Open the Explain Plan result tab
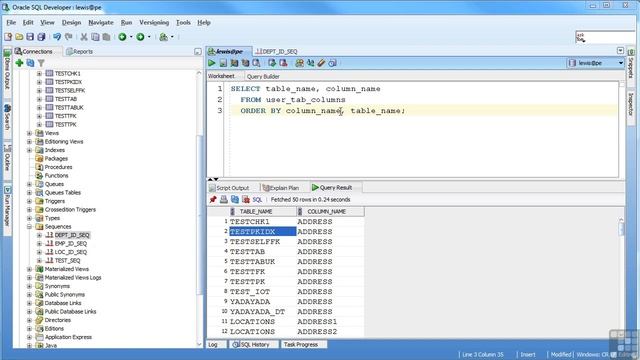 point(281,188)
